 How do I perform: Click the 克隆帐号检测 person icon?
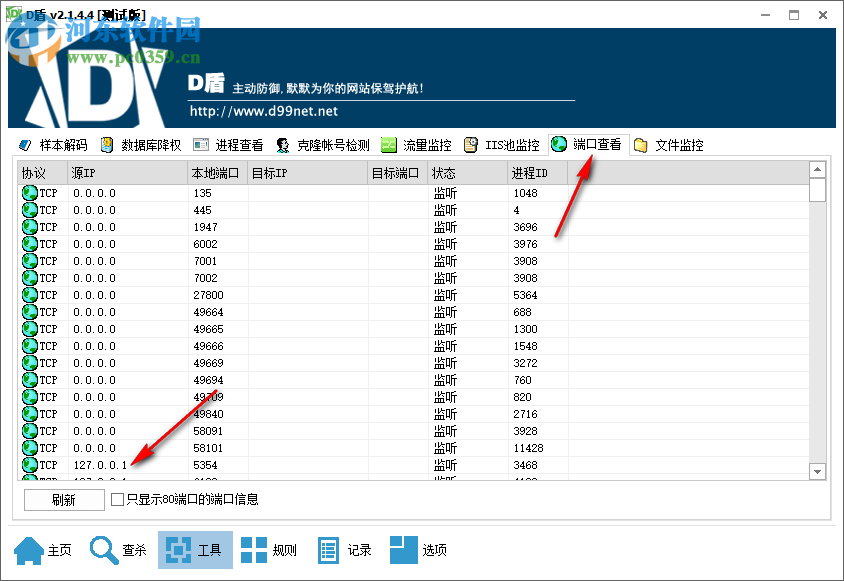283,145
